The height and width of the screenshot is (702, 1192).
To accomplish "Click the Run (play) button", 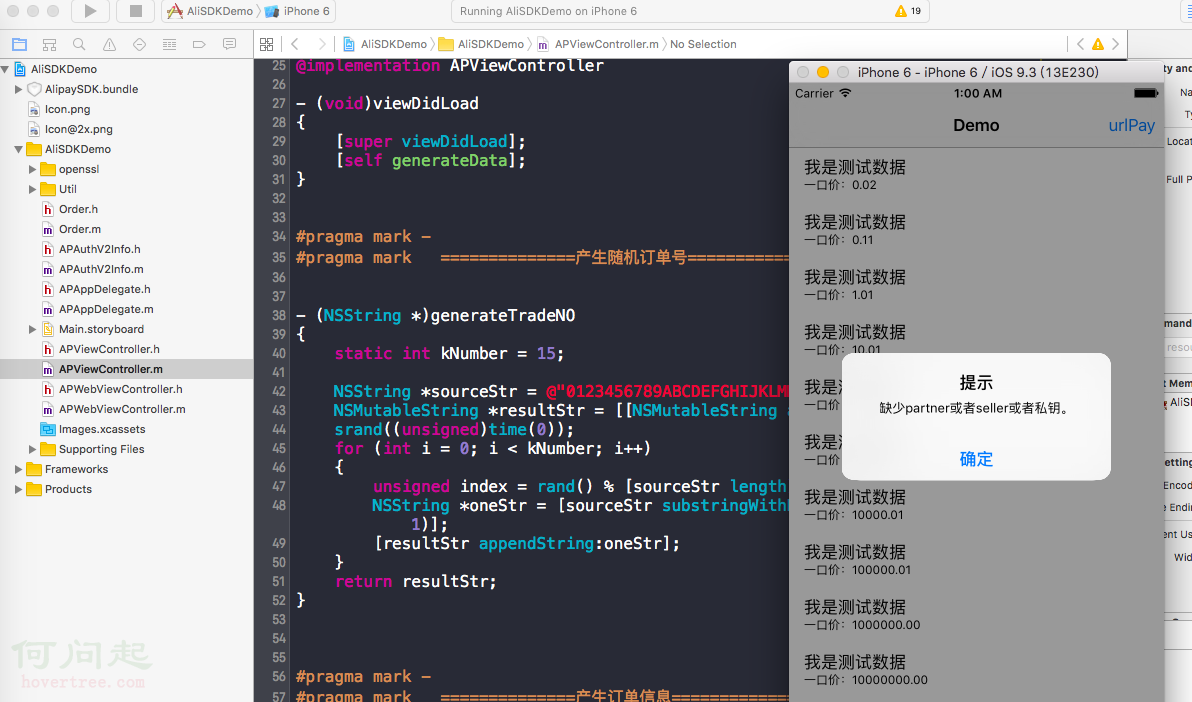I will coord(90,12).
